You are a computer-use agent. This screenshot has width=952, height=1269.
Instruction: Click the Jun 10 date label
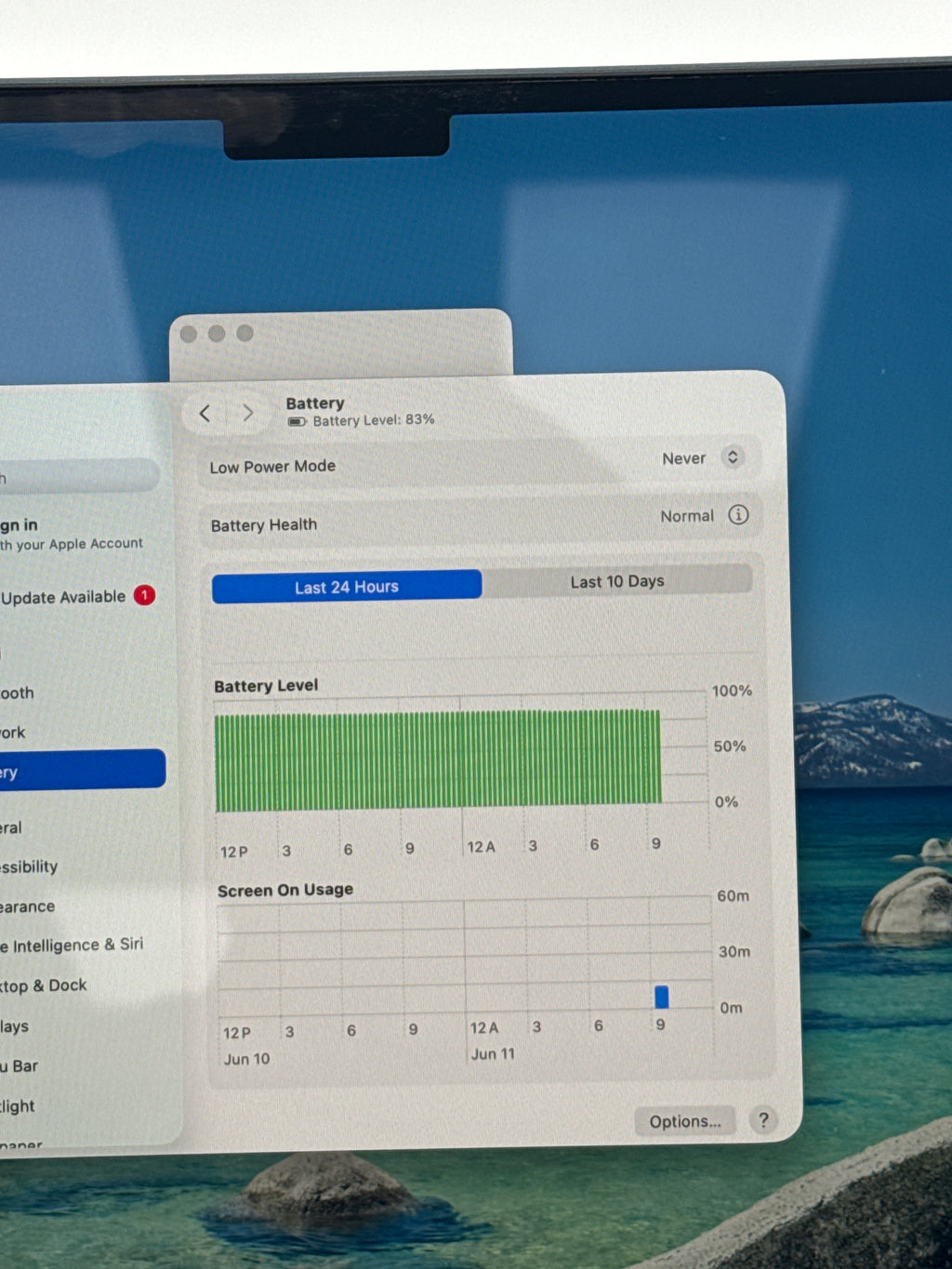click(246, 1059)
